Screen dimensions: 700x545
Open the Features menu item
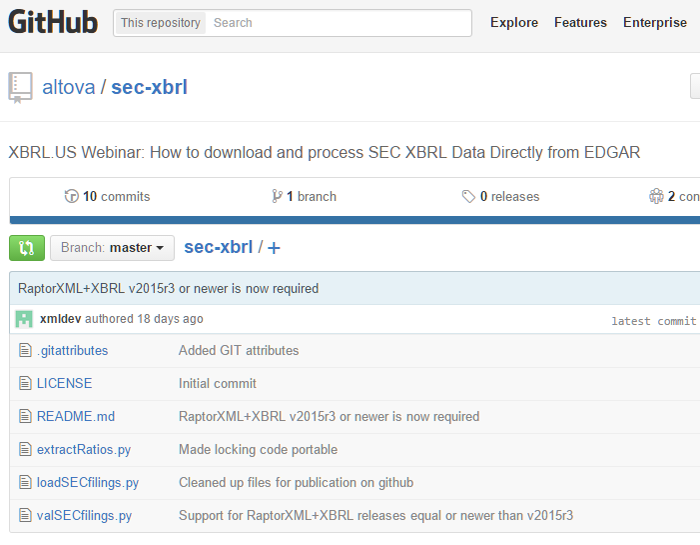[580, 23]
